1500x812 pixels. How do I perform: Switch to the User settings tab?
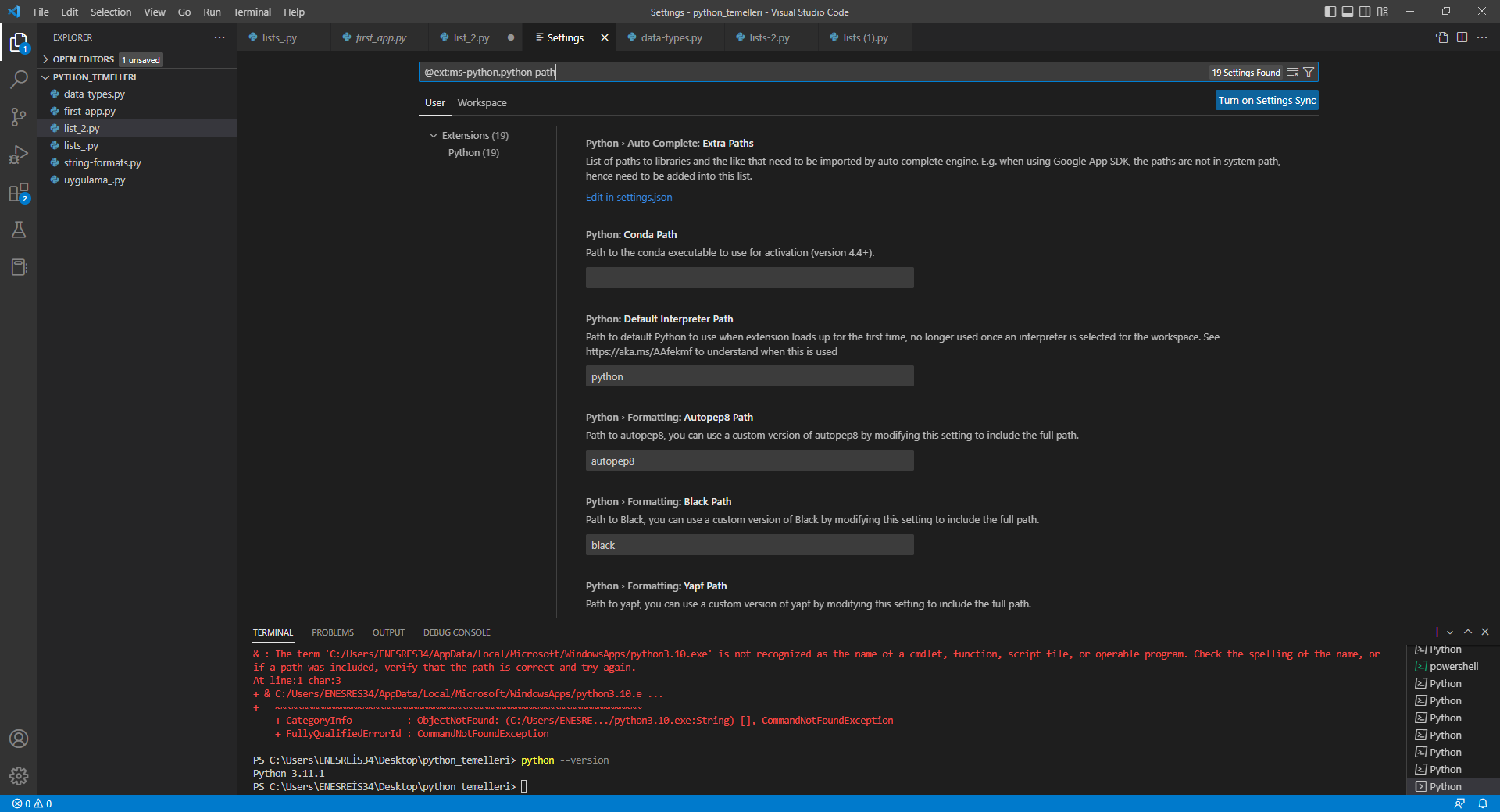(x=435, y=102)
